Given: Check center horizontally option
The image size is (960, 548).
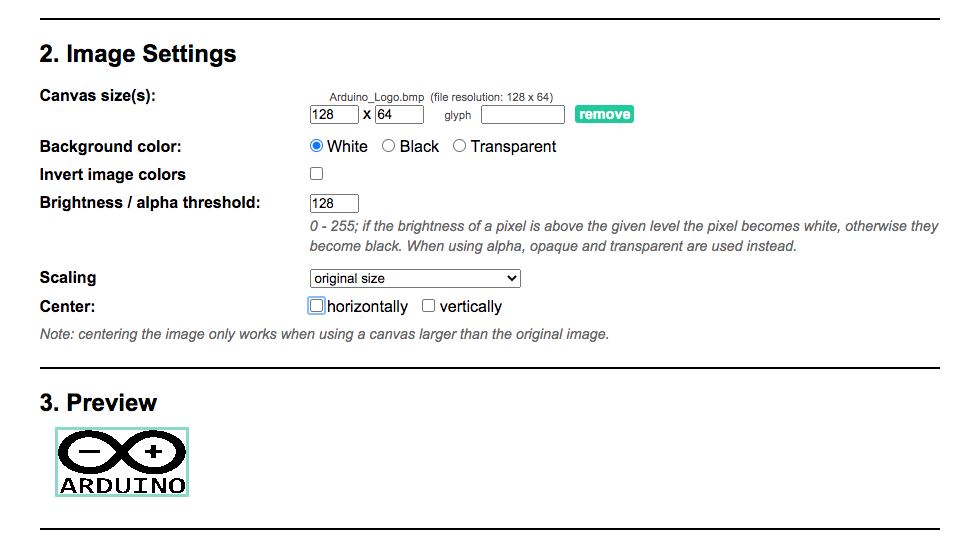Looking at the screenshot, I should coord(317,306).
